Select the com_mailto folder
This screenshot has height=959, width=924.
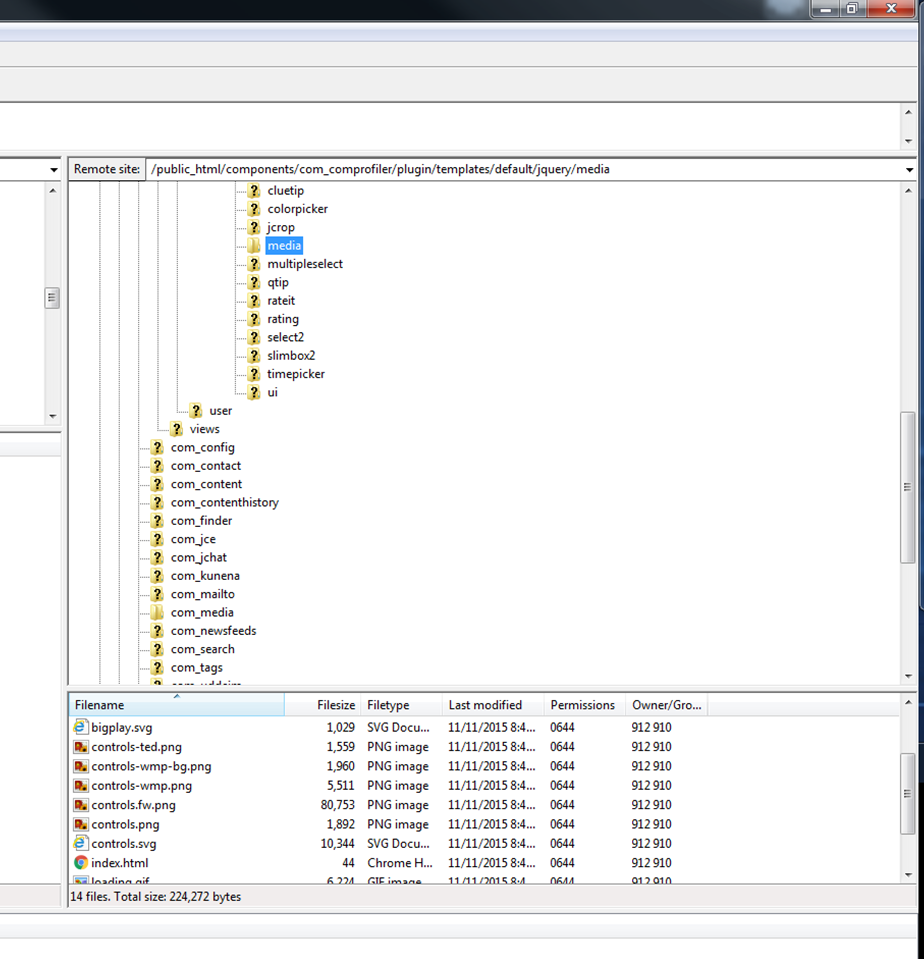pos(202,594)
